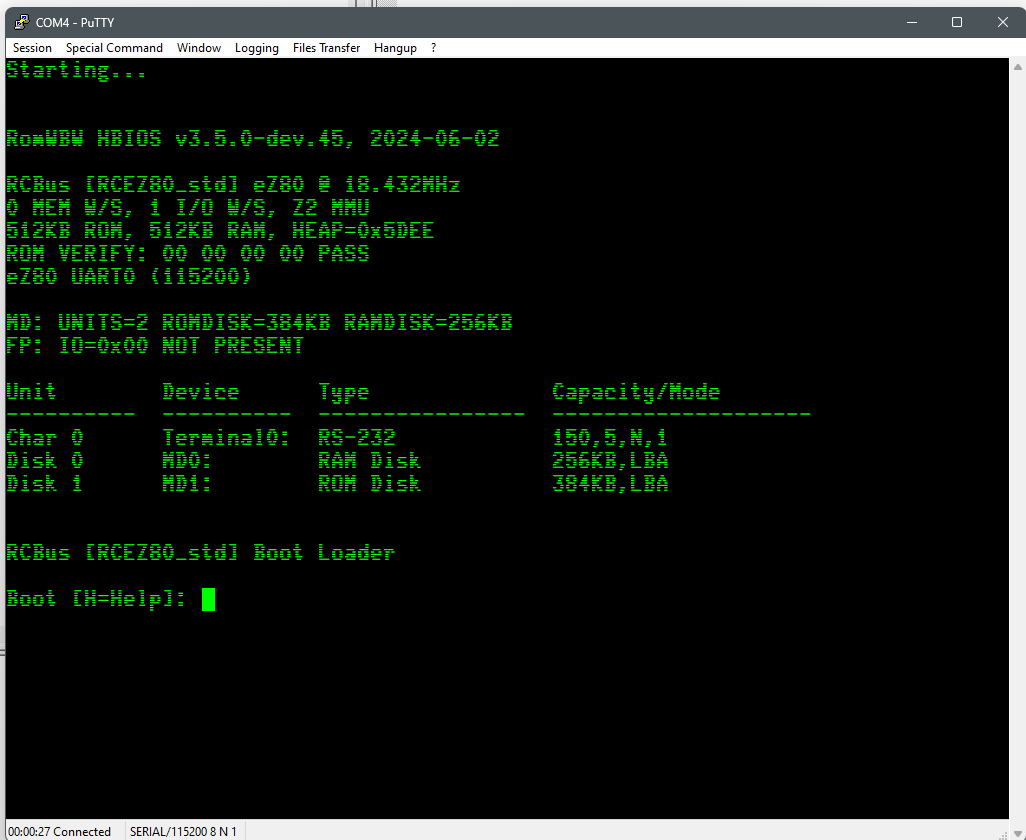Click the scrollbar up arrow
This screenshot has width=1026, height=840.
[x=1017, y=67]
